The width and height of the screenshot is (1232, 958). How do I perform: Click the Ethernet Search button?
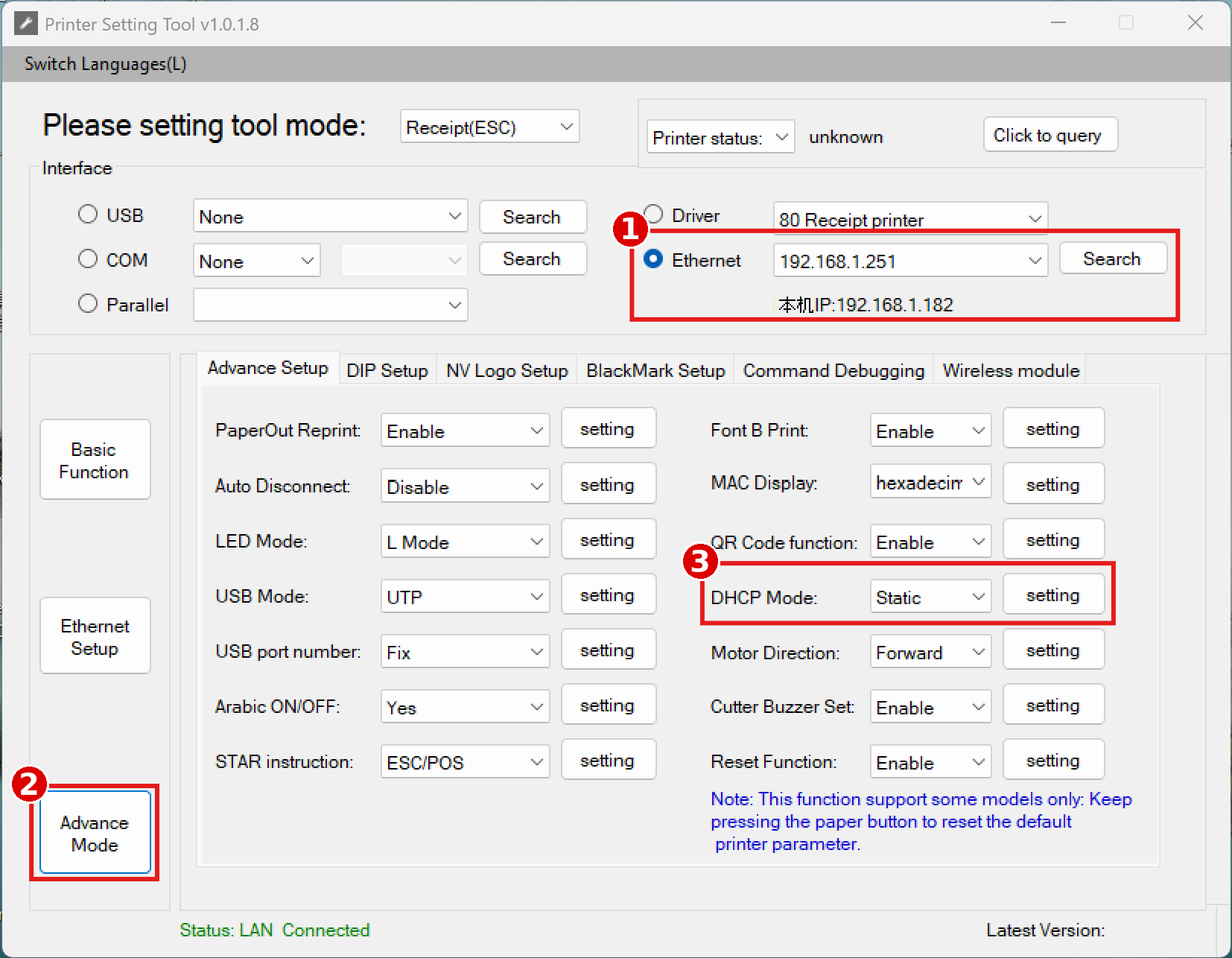click(1113, 258)
